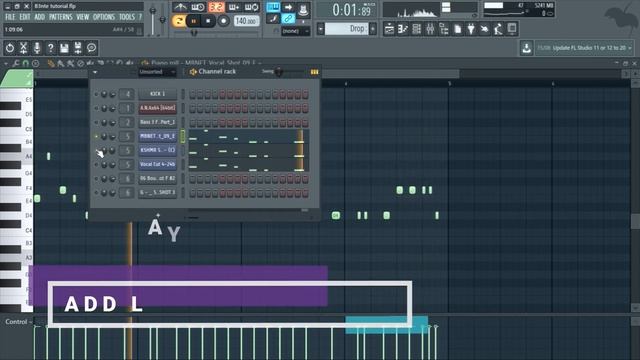
Task: Open the Drop pattern selector
Action: click(347, 29)
